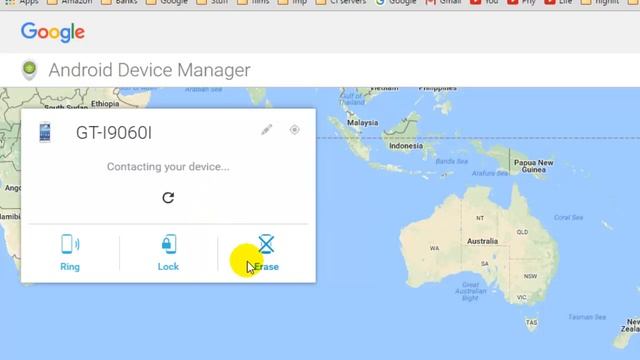Click the TAS label on Tasmania
The width and height of the screenshot is (640, 360).
tap(531, 322)
